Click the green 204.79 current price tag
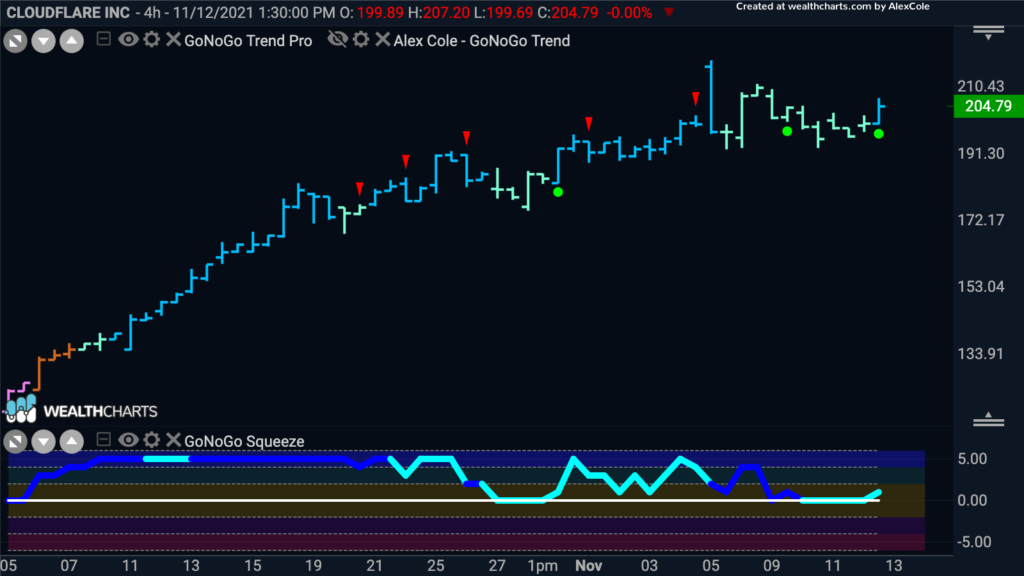Viewport: 1024px width, 576px height. [989, 106]
